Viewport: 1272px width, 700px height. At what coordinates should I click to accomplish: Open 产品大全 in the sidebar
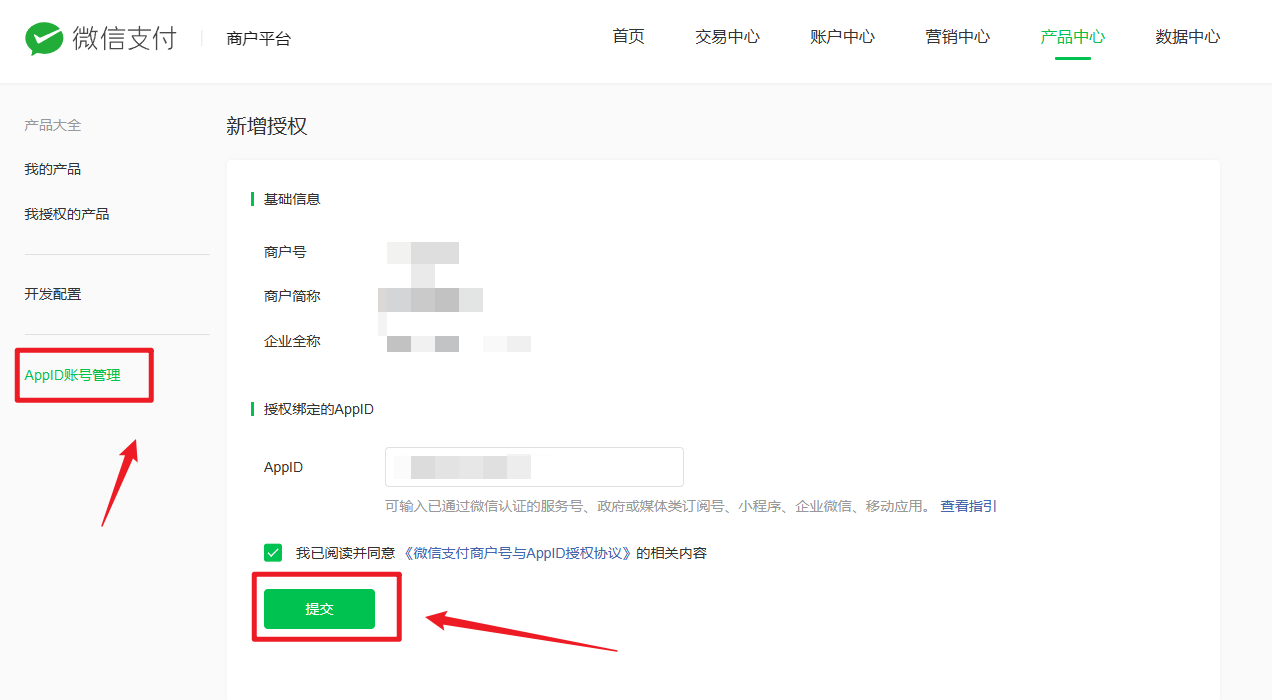click(x=53, y=125)
